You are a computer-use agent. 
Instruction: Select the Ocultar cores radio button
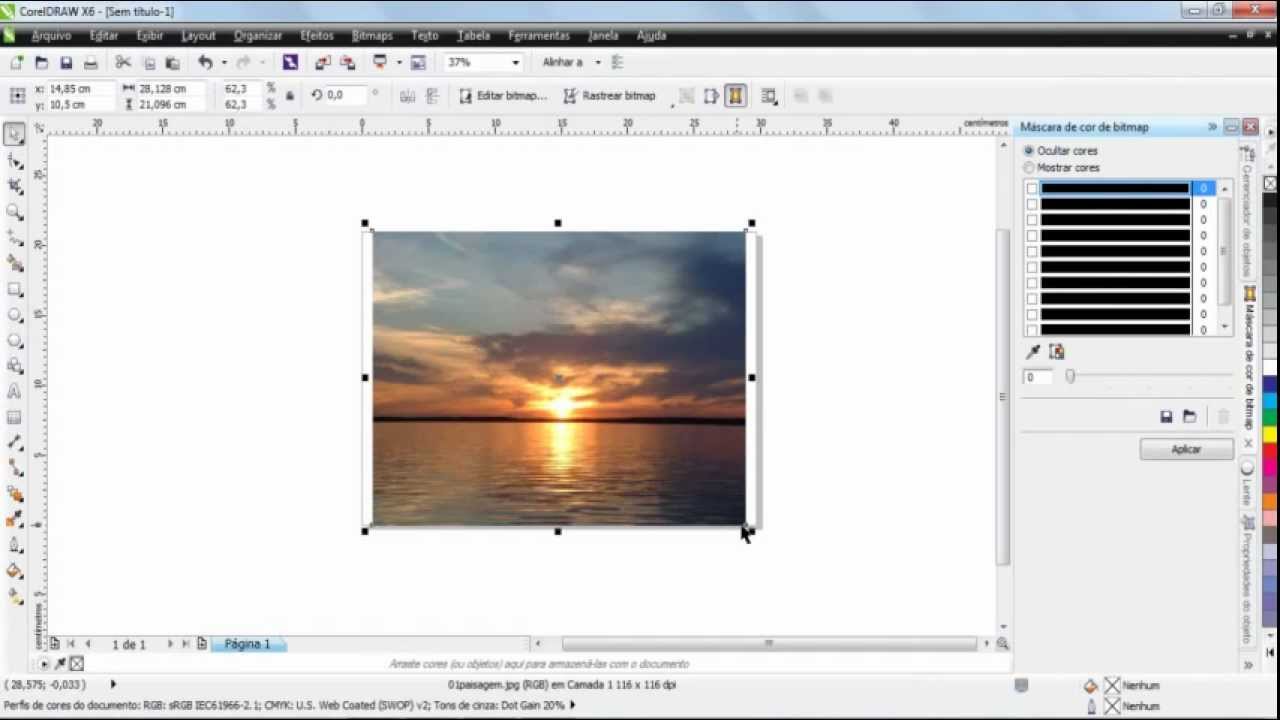pos(1029,150)
